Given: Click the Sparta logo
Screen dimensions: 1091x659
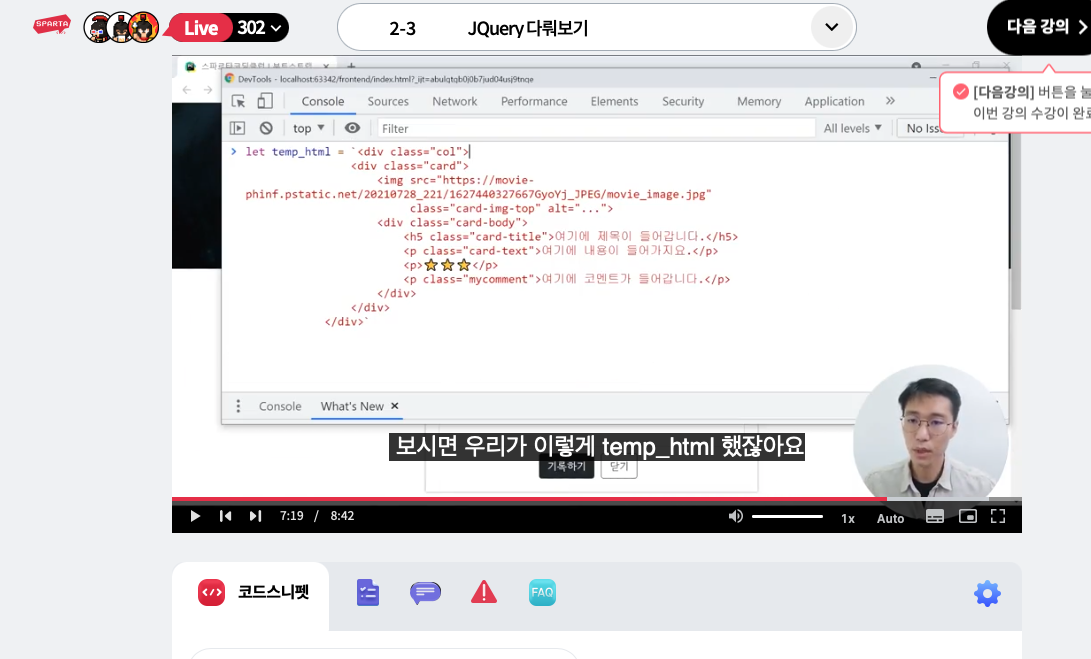Looking at the screenshot, I should tap(51, 25).
